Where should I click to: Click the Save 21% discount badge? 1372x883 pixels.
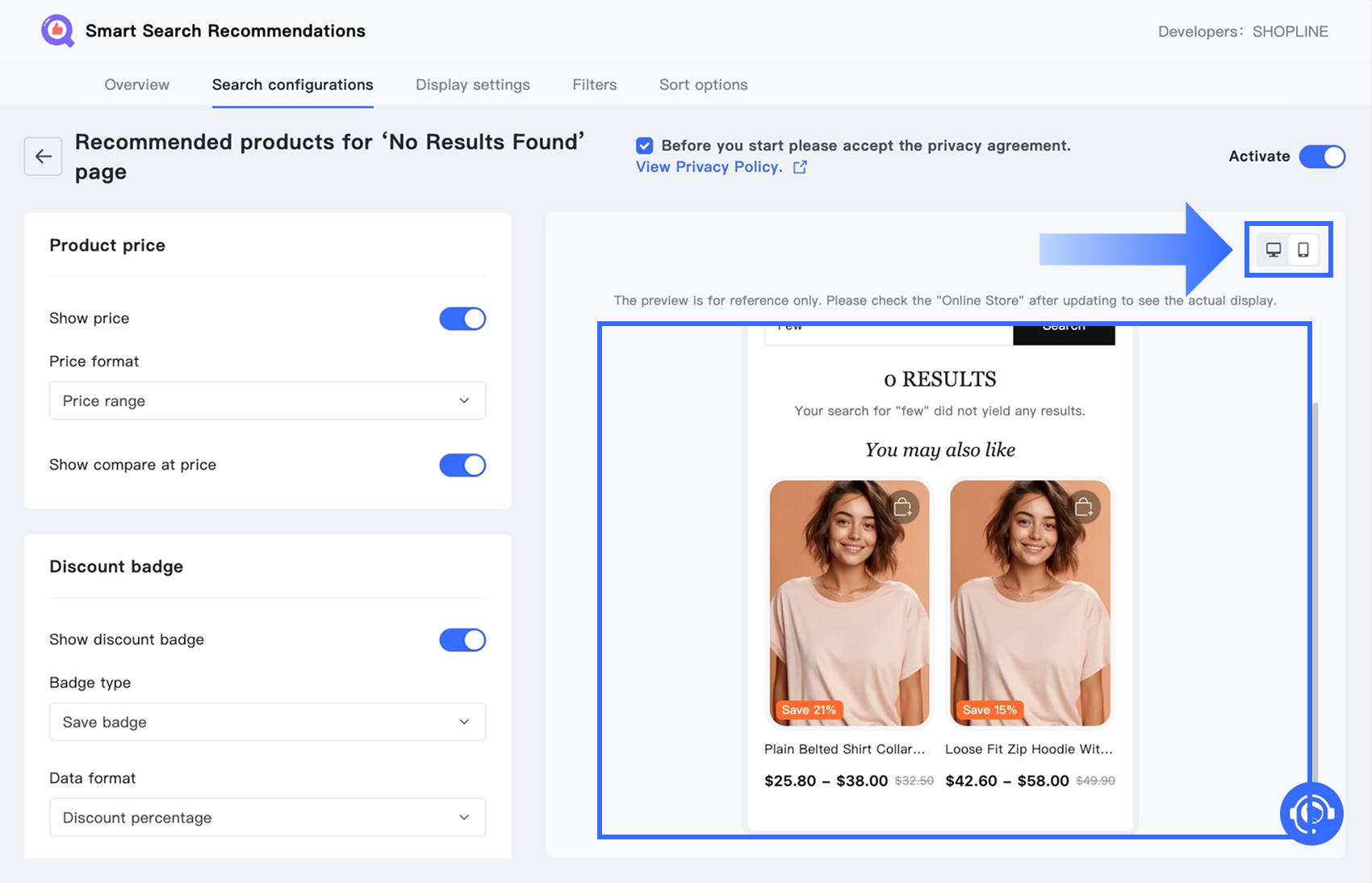809,710
